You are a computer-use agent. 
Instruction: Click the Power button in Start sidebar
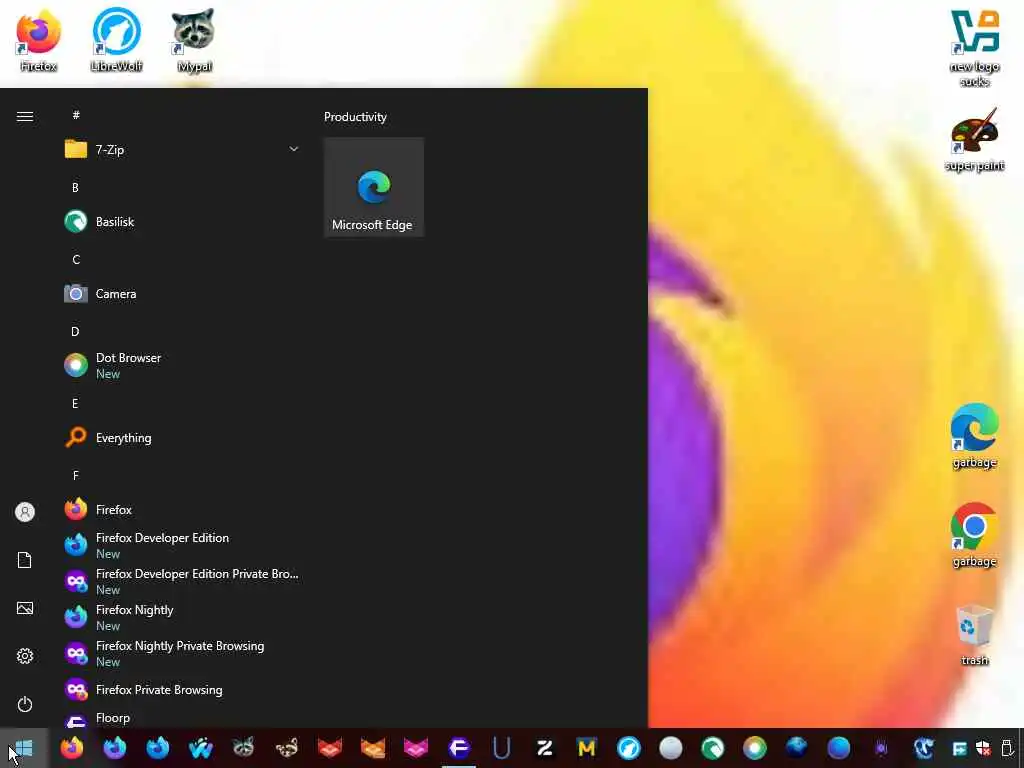click(x=25, y=704)
